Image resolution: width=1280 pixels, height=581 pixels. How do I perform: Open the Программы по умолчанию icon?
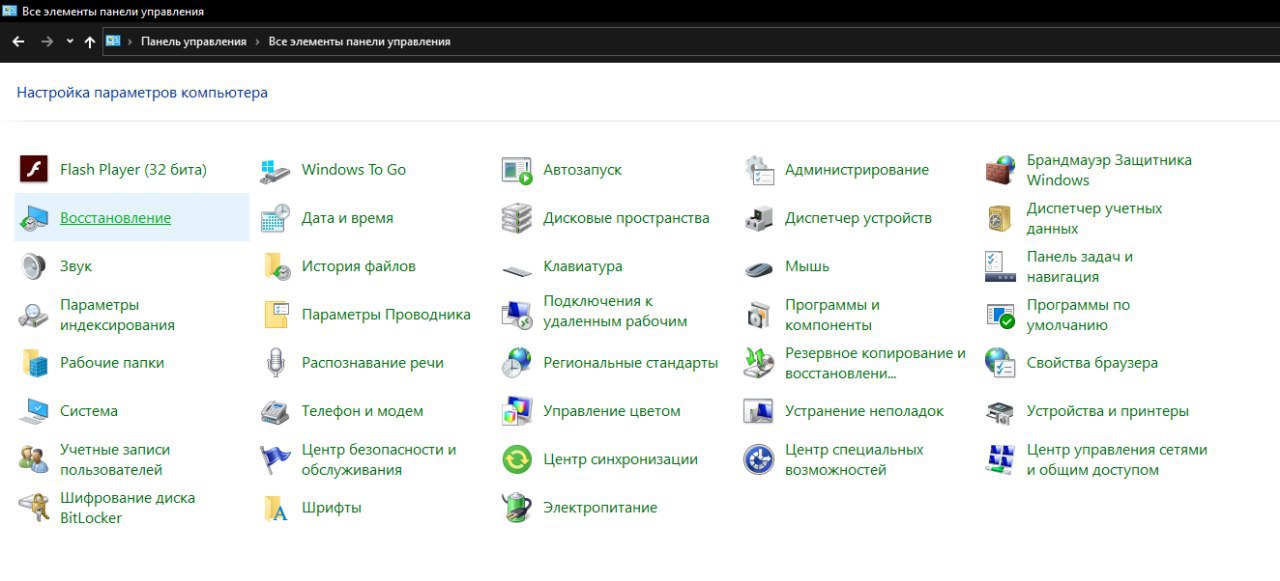pyautogui.click(x=1001, y=315)
